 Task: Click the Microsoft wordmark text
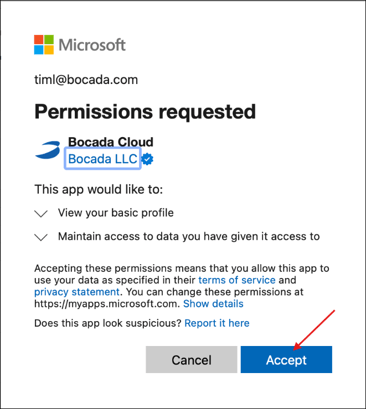coord(92,45)
